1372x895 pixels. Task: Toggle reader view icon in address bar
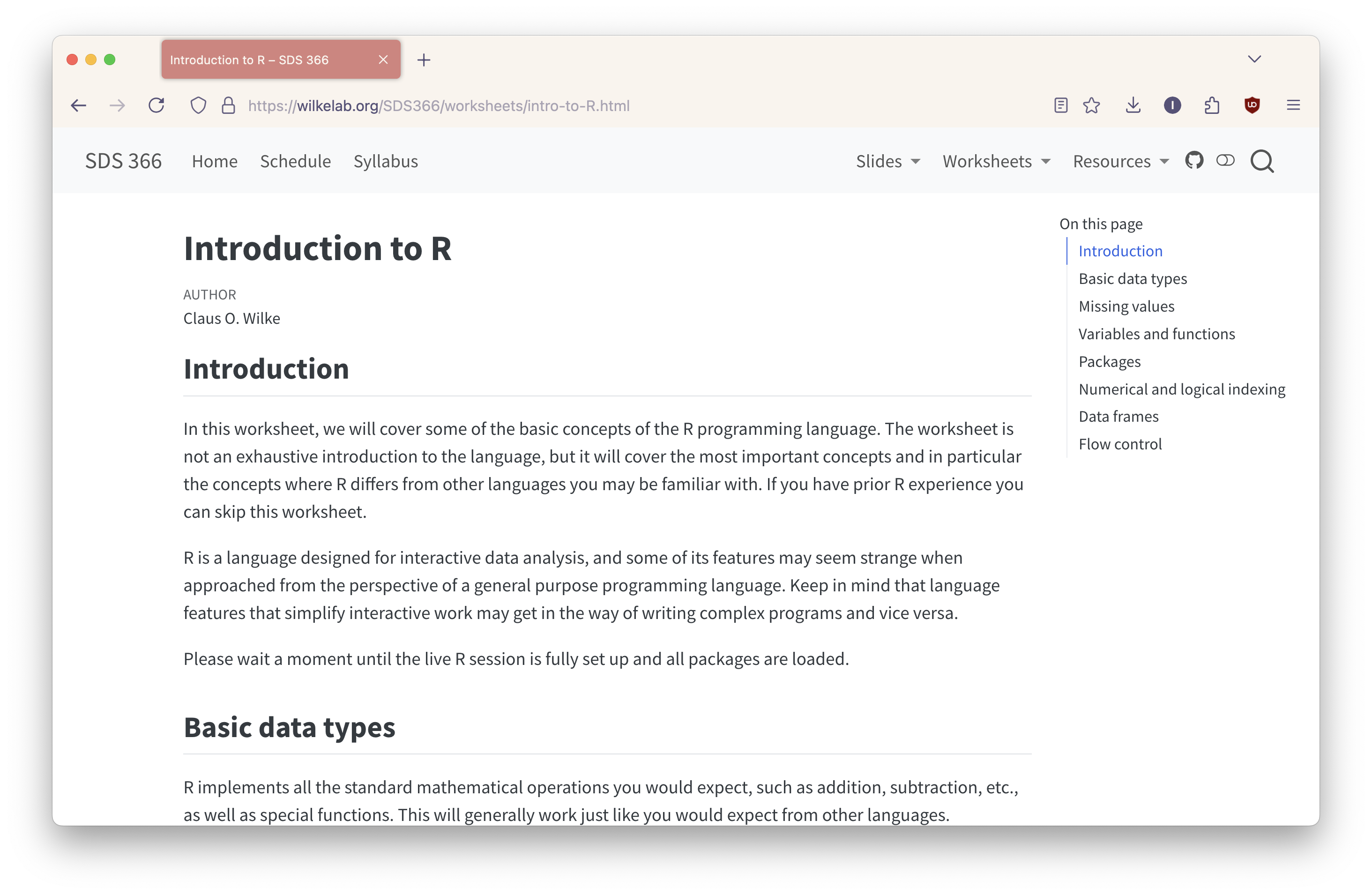1060,105
